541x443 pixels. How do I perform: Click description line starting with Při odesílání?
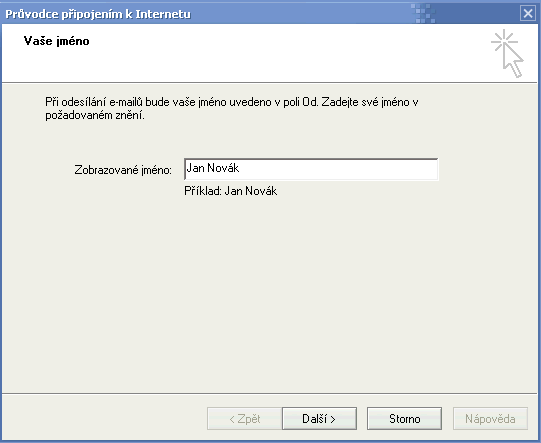tap(232, 102)
